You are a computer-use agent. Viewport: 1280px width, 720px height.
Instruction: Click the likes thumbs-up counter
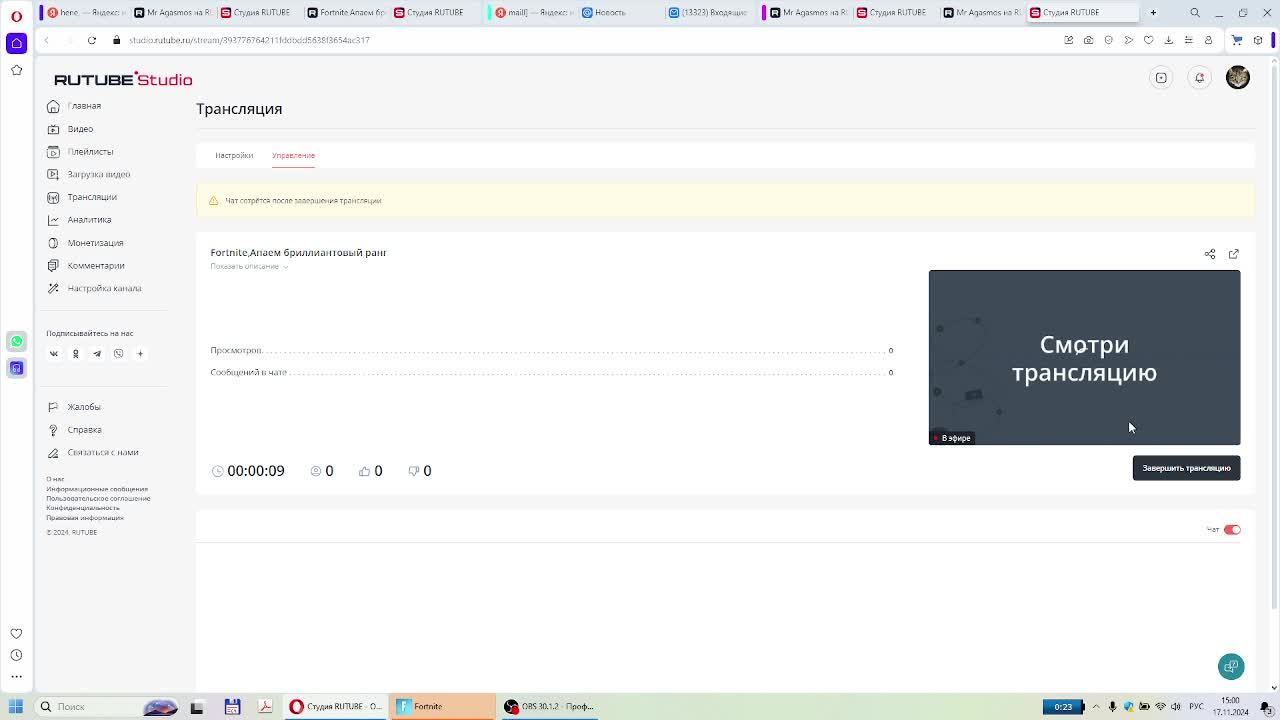click(x=370, y=471)
